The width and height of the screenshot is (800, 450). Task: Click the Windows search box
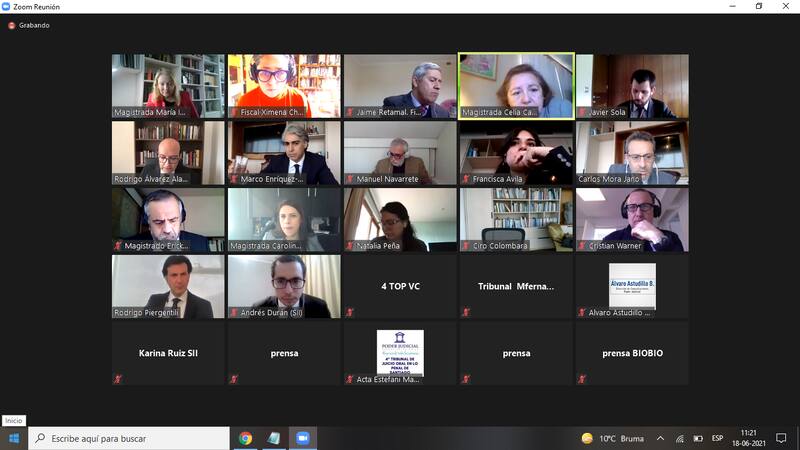130,438
